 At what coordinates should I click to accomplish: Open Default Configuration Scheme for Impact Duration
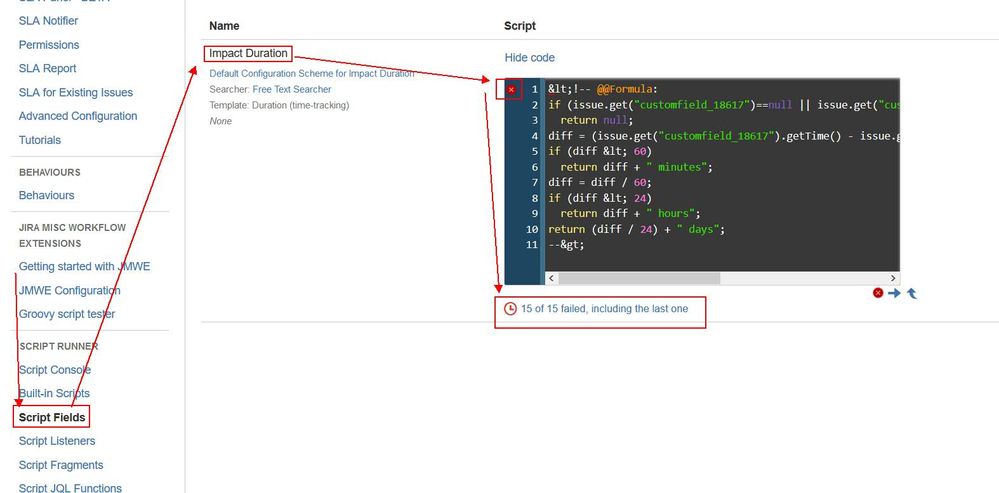[312, 73]
